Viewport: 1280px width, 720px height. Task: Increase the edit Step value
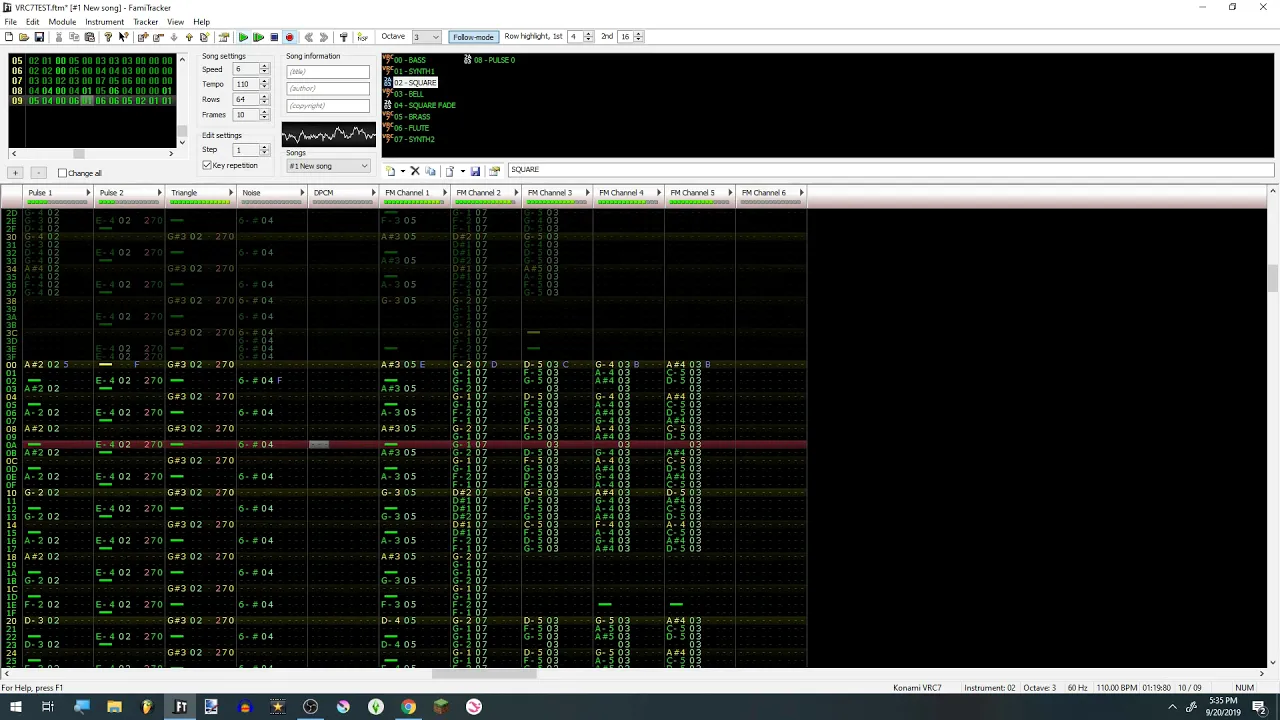click(264, 147)
